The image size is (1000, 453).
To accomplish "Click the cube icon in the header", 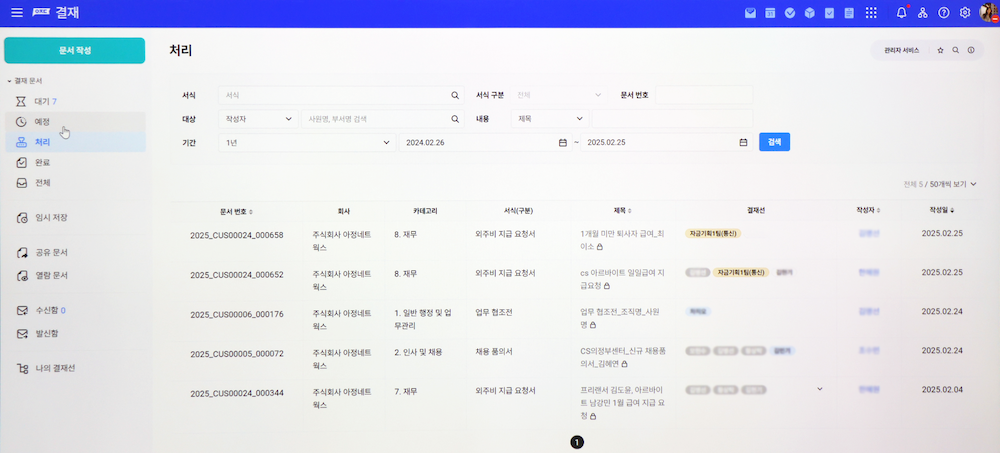I will point(809,13).
